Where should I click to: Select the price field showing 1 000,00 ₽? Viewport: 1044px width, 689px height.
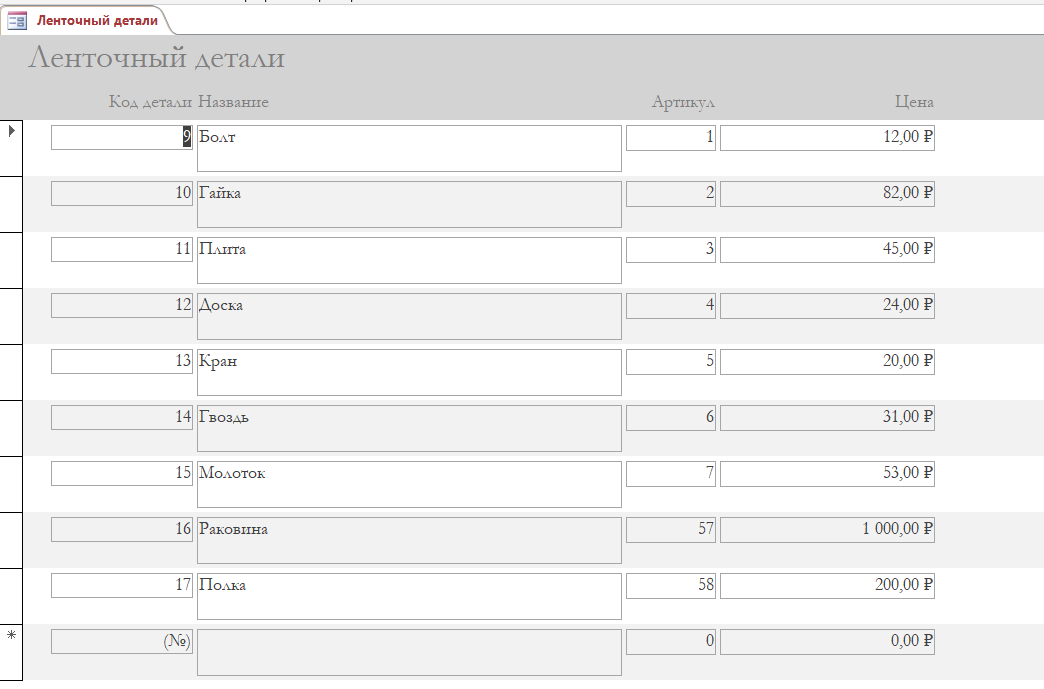(x=827, y=529)
